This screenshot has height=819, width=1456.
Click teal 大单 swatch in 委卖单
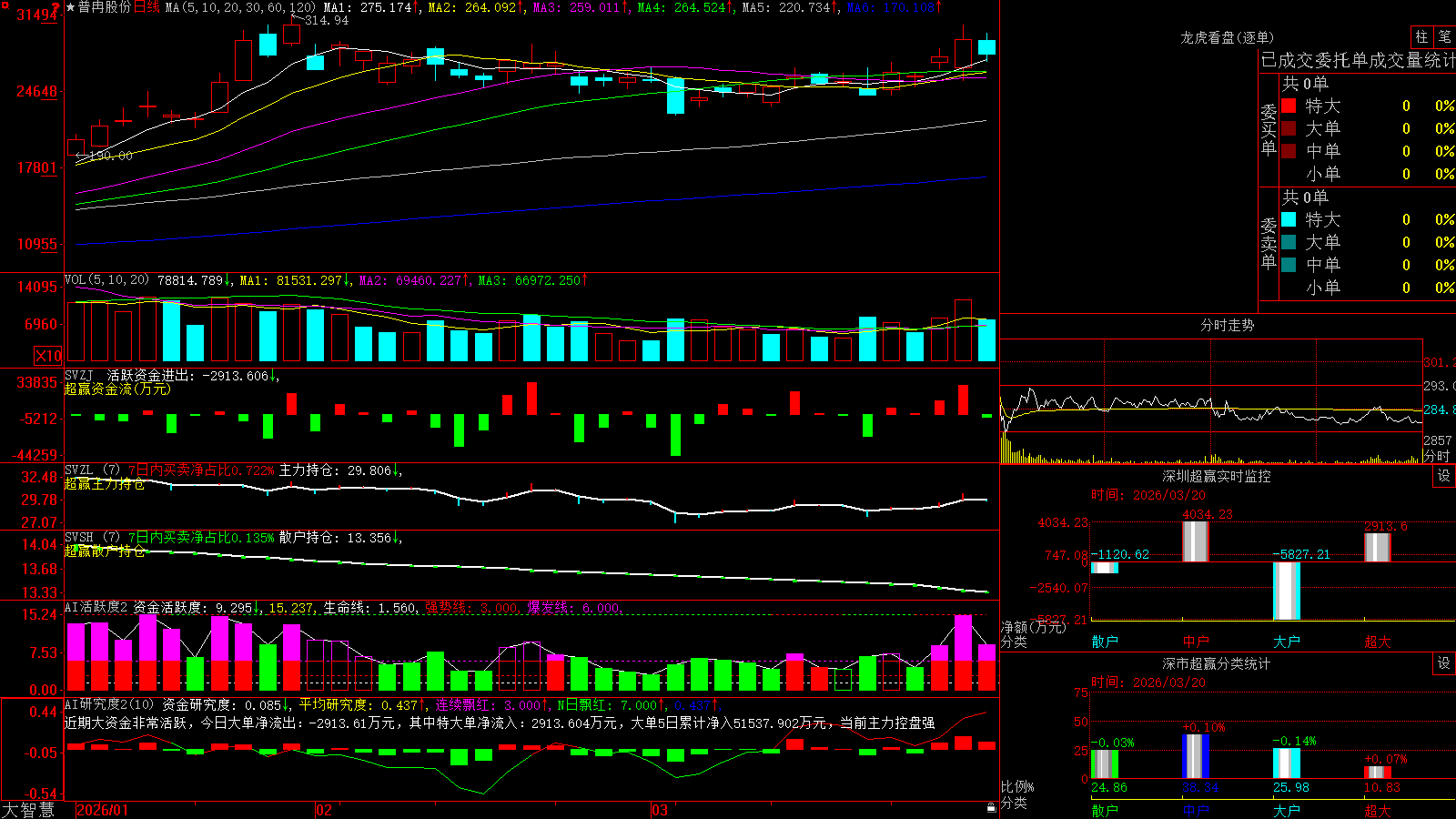click(1289, 242)
